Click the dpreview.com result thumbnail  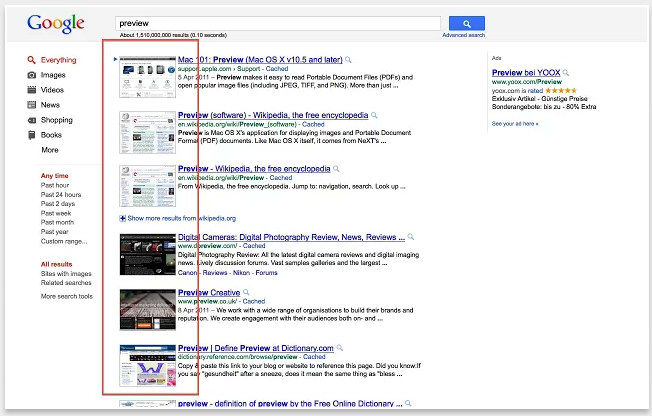click(147, 255)
